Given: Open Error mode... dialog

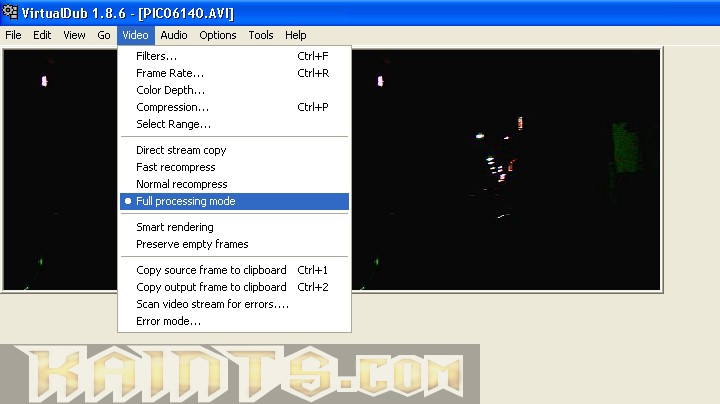Looking at the screenshot, I should (x=234, y=321).
